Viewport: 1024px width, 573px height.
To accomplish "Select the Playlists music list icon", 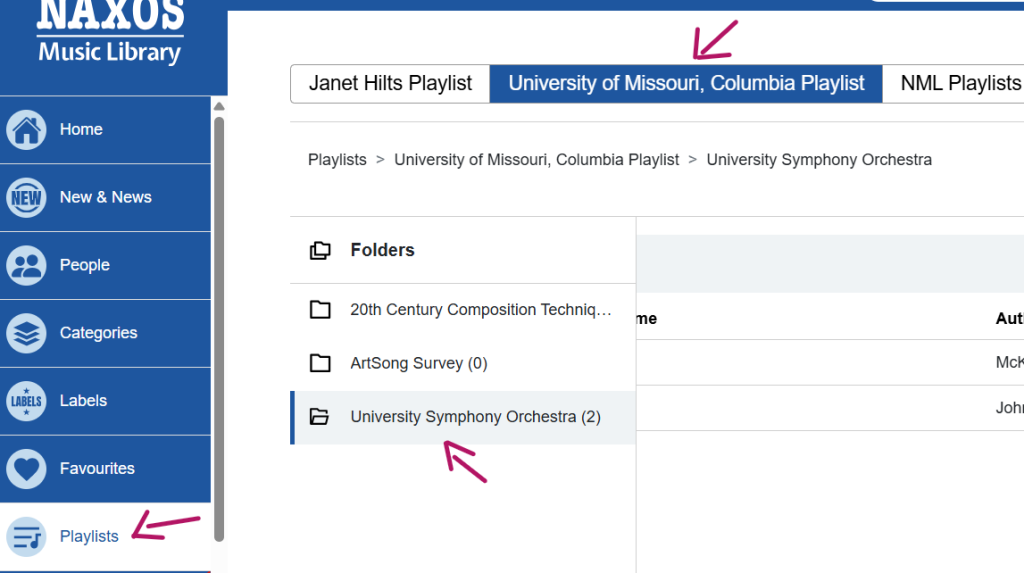I will tap(26, 537).
